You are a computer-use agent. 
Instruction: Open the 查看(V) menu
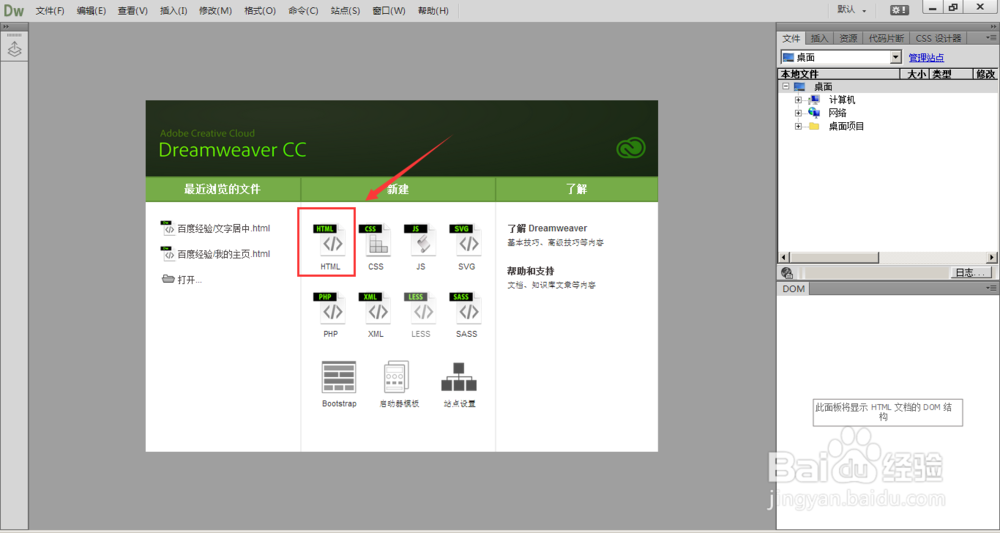click(x=132, y=11)
